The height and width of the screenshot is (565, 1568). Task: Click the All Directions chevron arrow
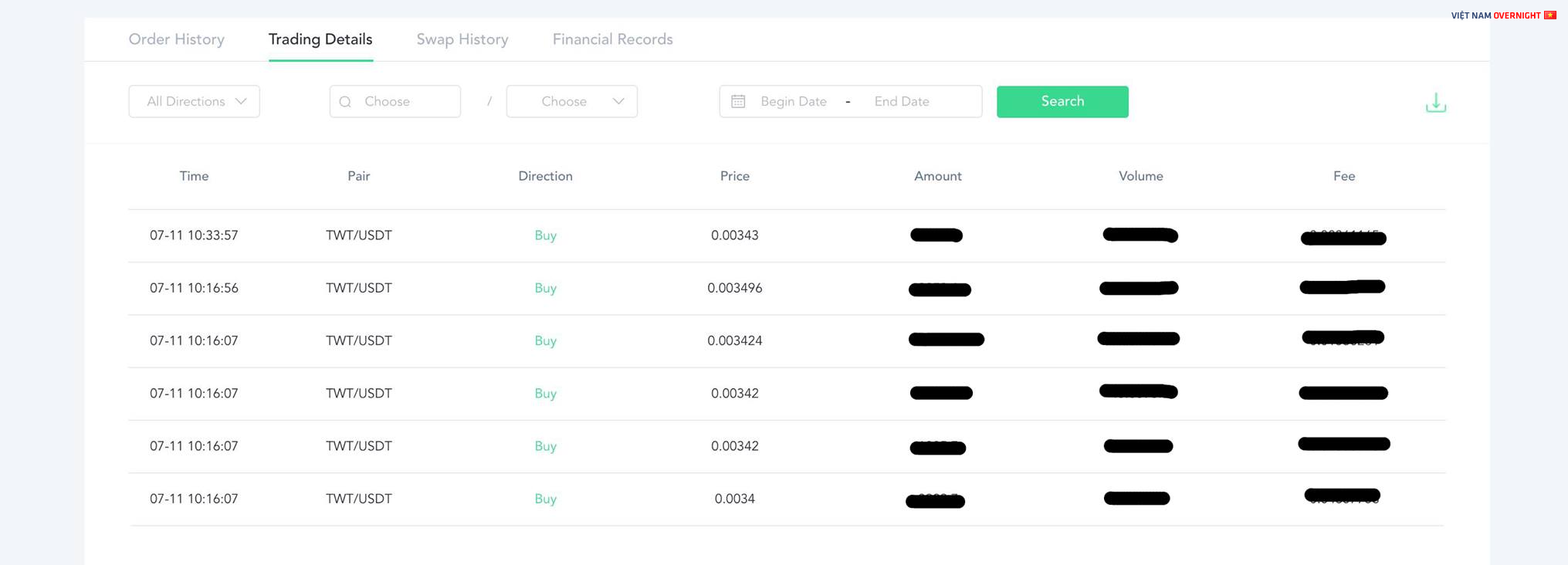(x=241, y=102)
